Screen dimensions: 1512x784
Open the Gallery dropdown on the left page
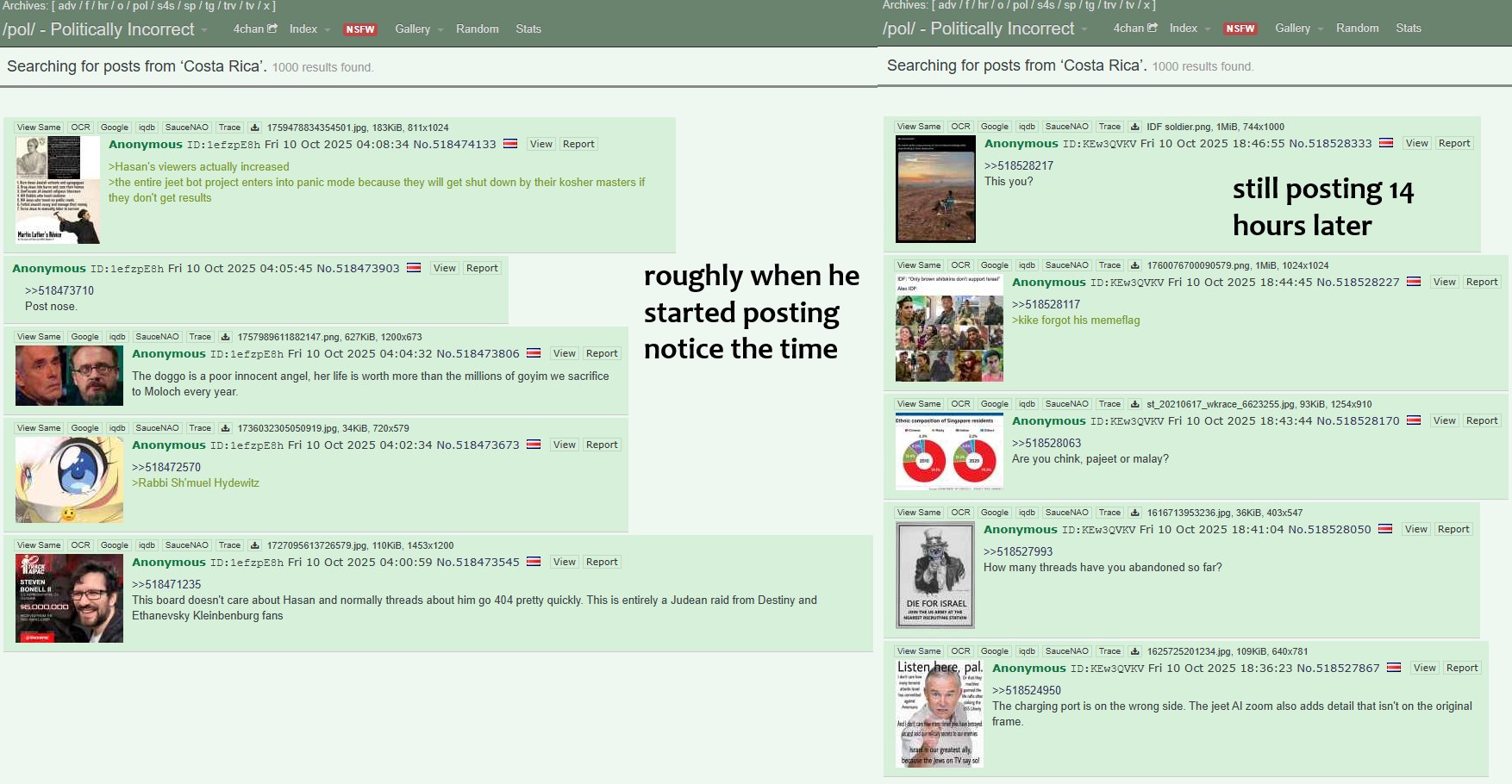419,29
